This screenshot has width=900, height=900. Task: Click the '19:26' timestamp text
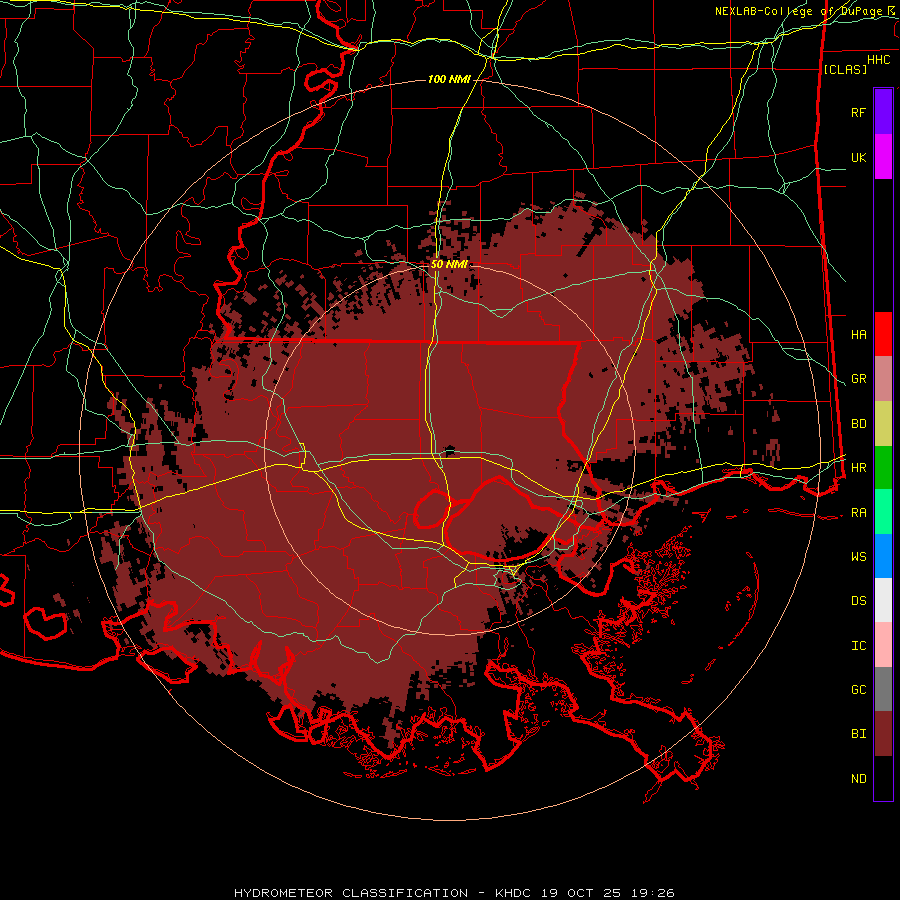click(x=653, y=893)
